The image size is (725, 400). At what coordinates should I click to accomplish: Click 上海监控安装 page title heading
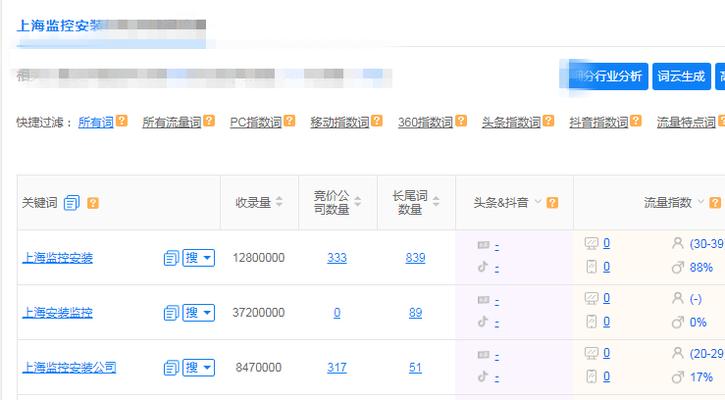tap(60, 25)
